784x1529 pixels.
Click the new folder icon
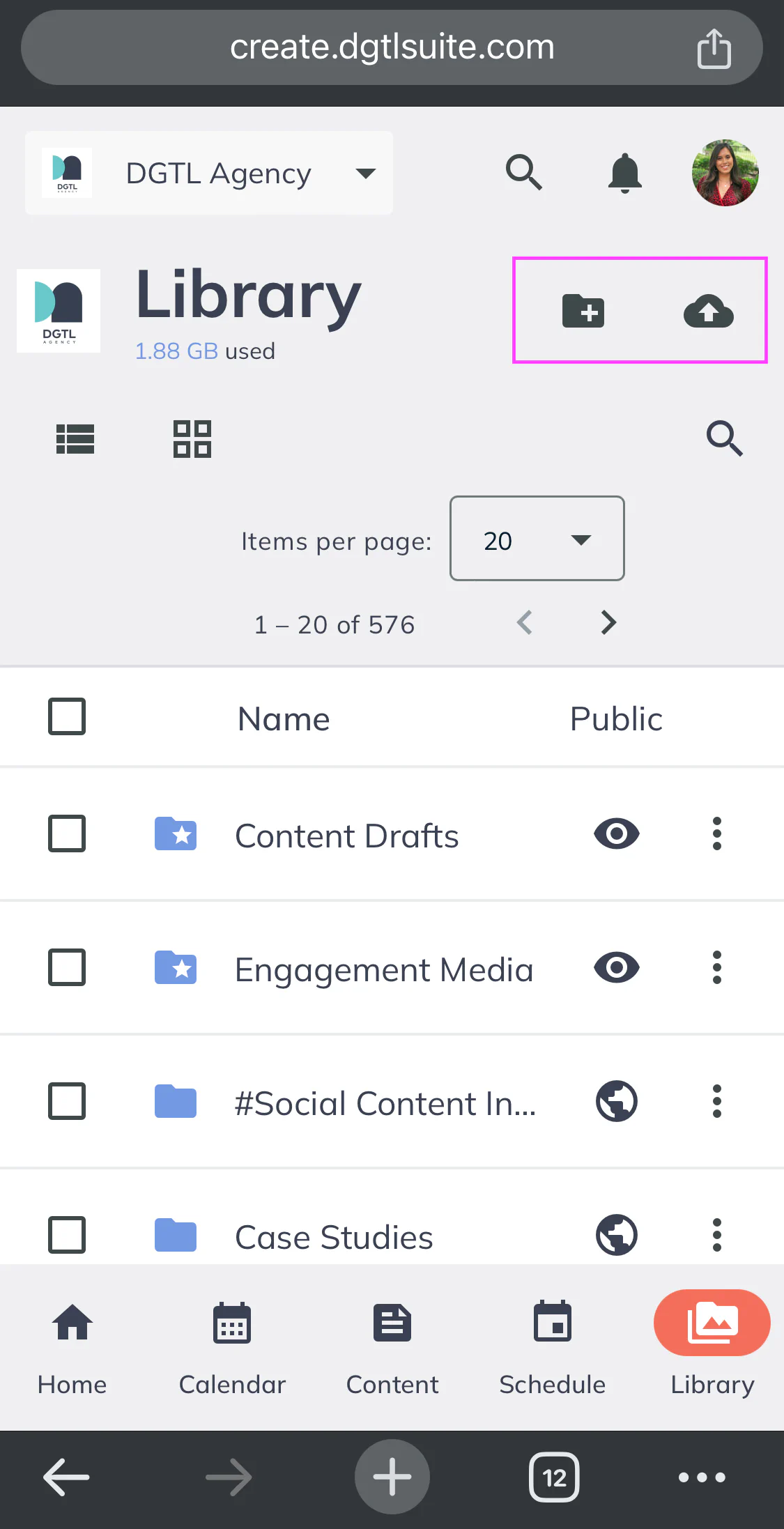click(583, 311)
